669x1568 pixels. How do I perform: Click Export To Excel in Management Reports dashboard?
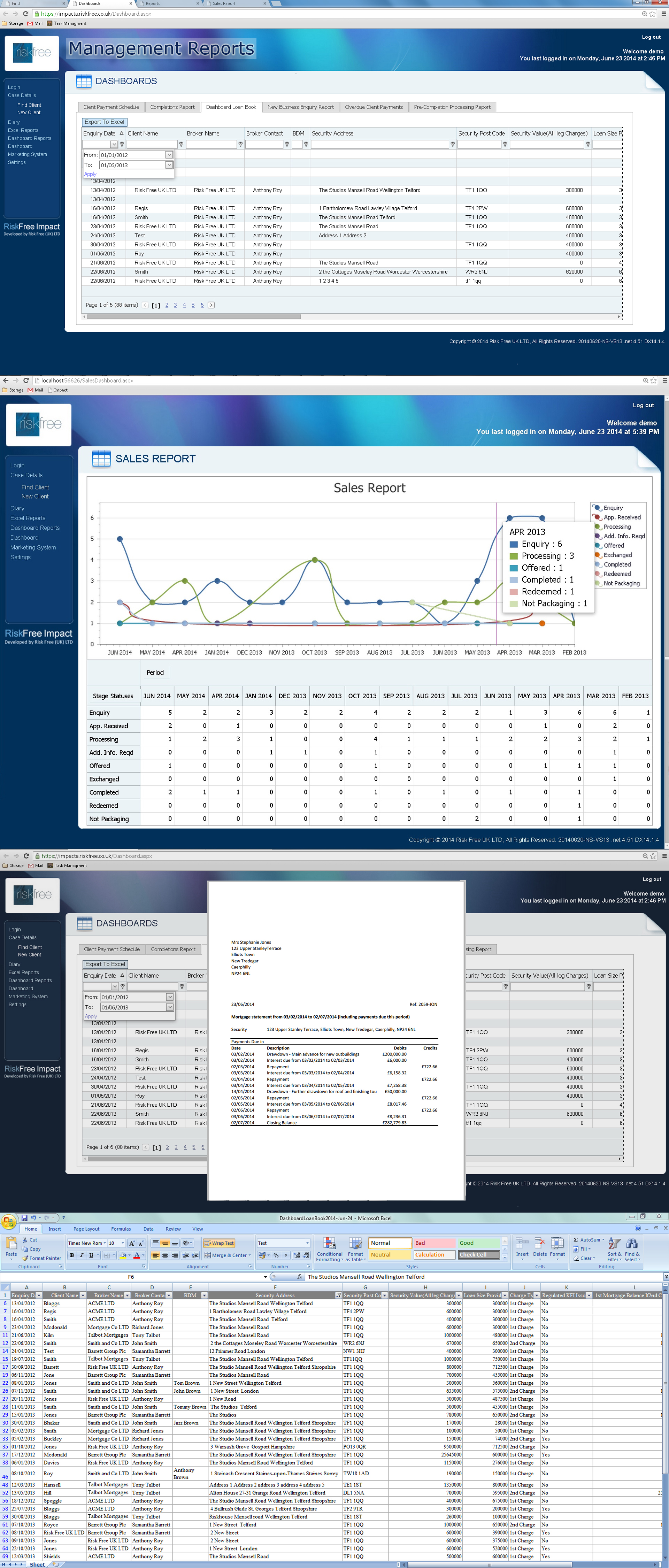(104, 122)
